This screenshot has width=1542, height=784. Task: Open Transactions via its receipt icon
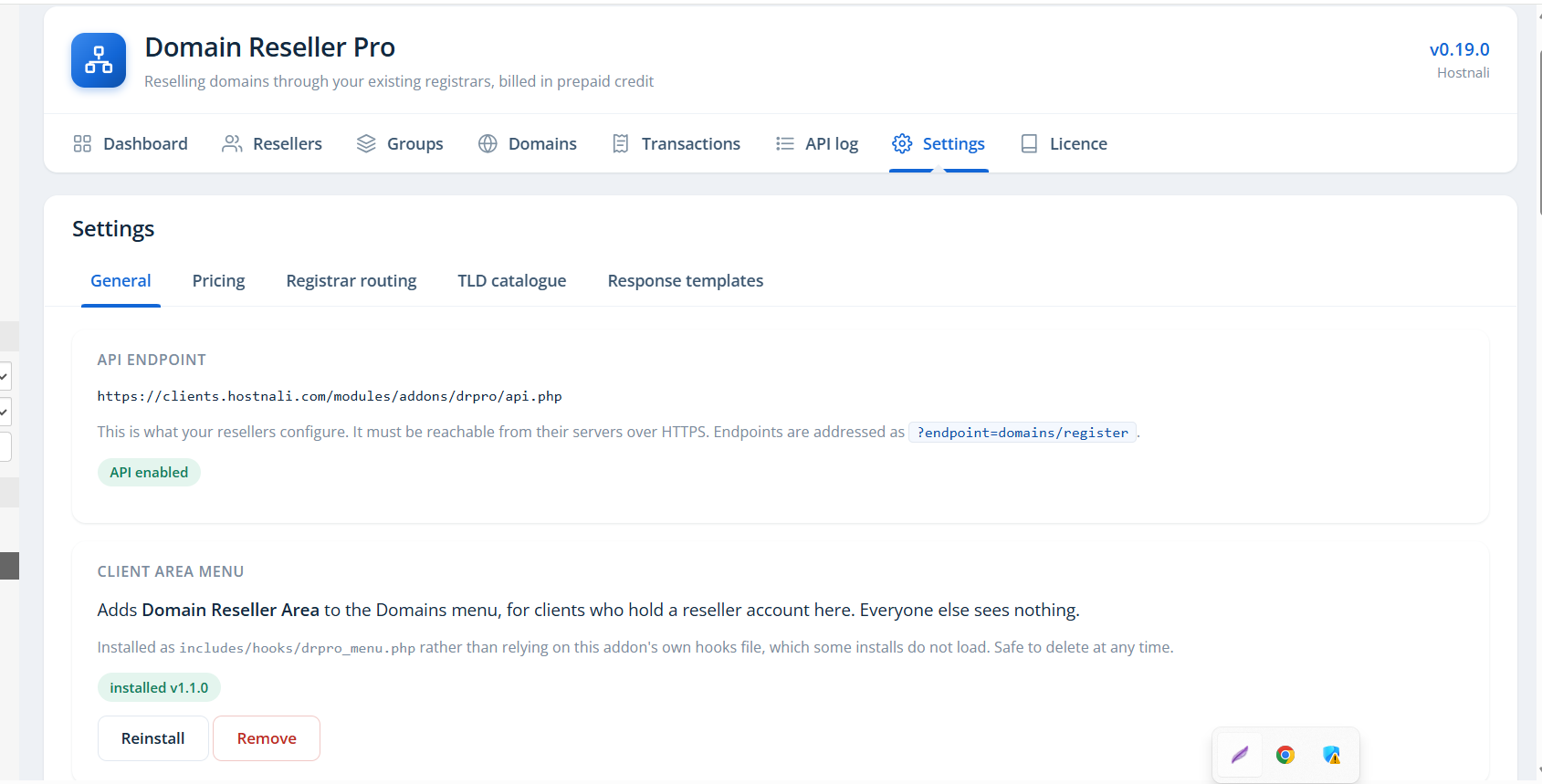(621, 143)
